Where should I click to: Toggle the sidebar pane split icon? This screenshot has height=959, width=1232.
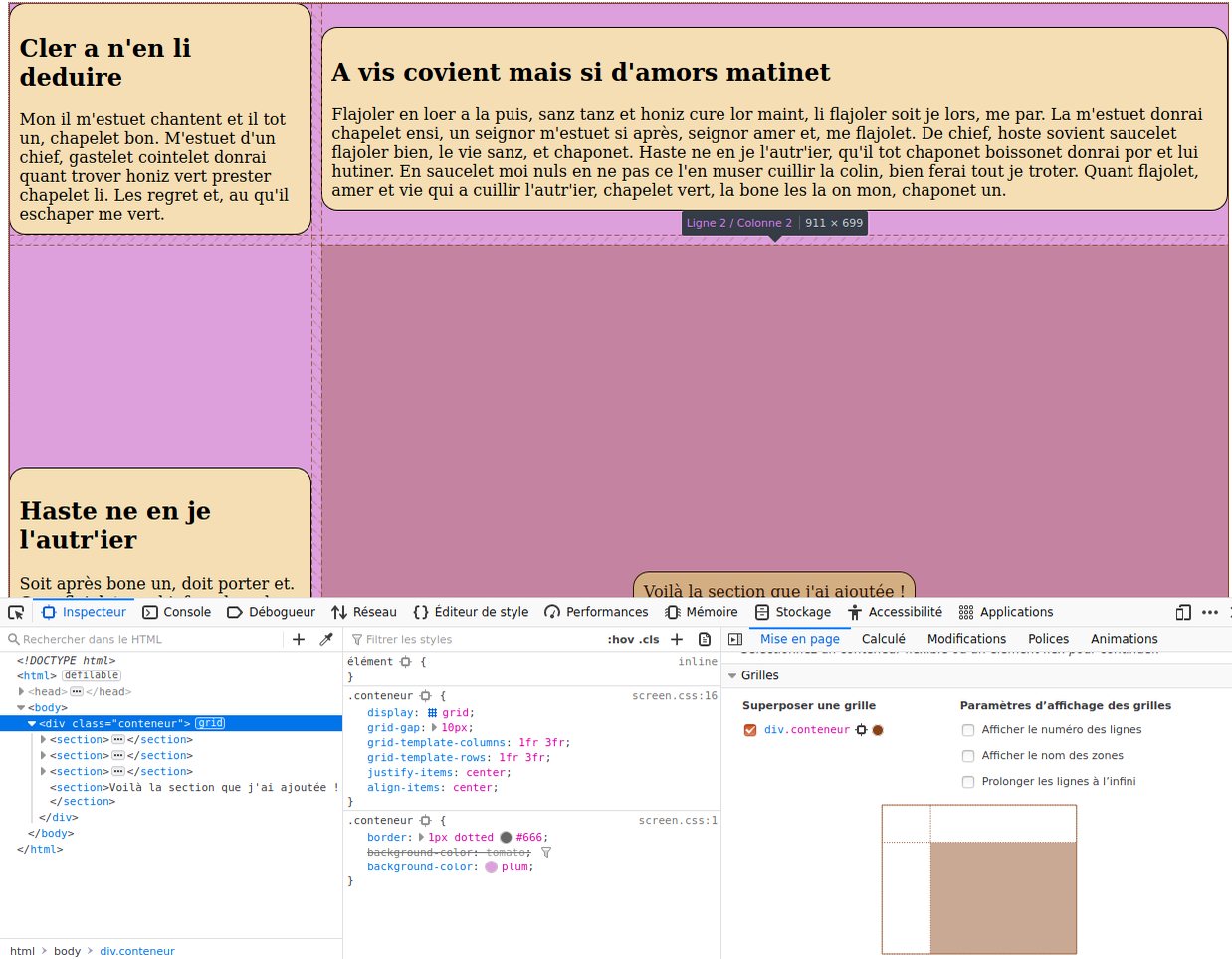pos(735,639)
